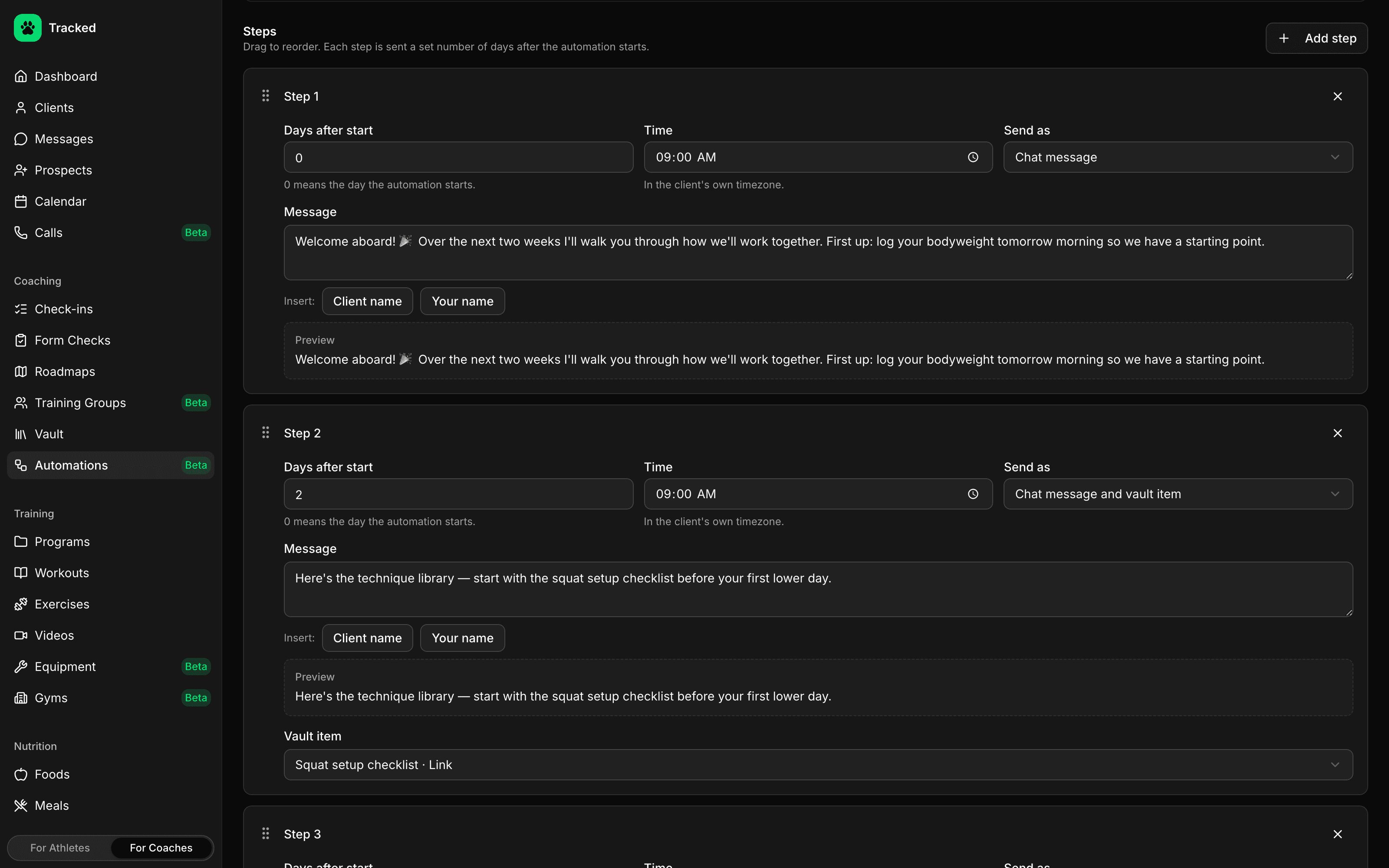This screenshot has width=1389, height=868.
Task: Remove Step 1 with its X icon
Action: 1337,96
